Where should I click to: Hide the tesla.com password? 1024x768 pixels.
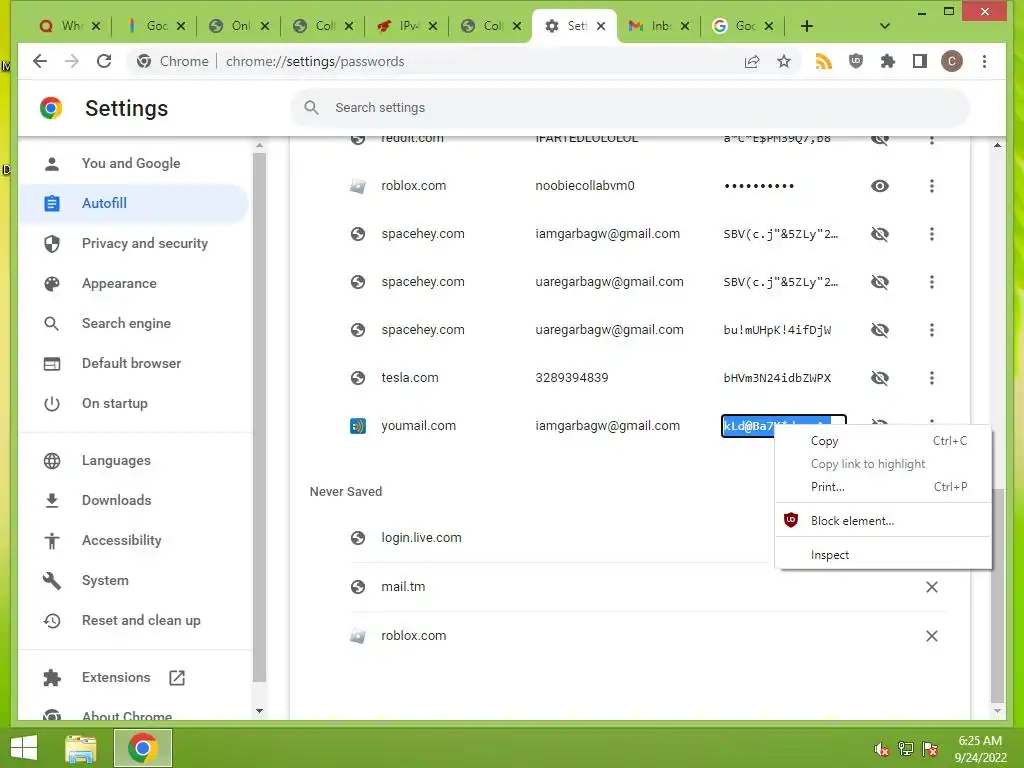(x=880, y=377)
